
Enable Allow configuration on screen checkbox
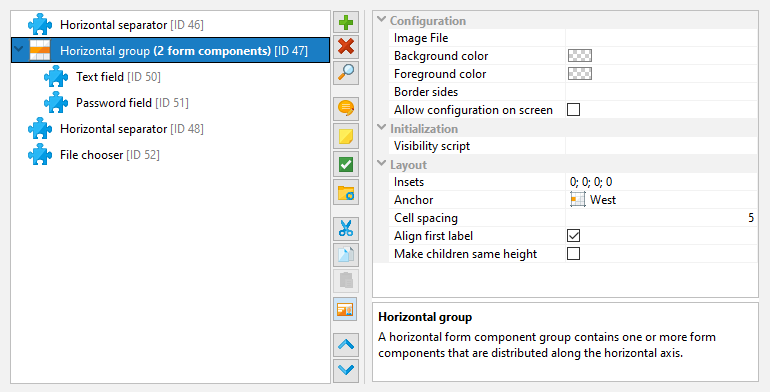(573, 110)
